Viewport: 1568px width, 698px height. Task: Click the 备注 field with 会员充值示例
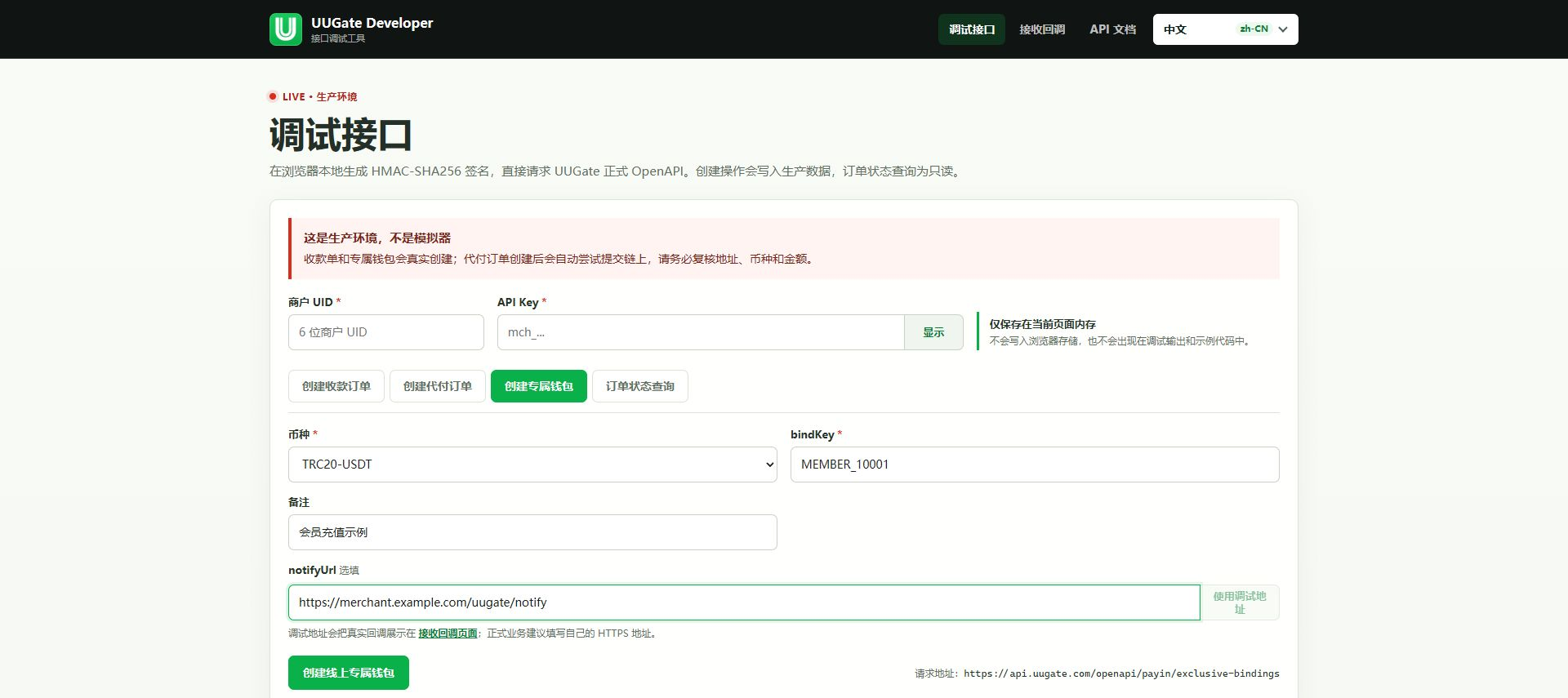pos(532,532)
